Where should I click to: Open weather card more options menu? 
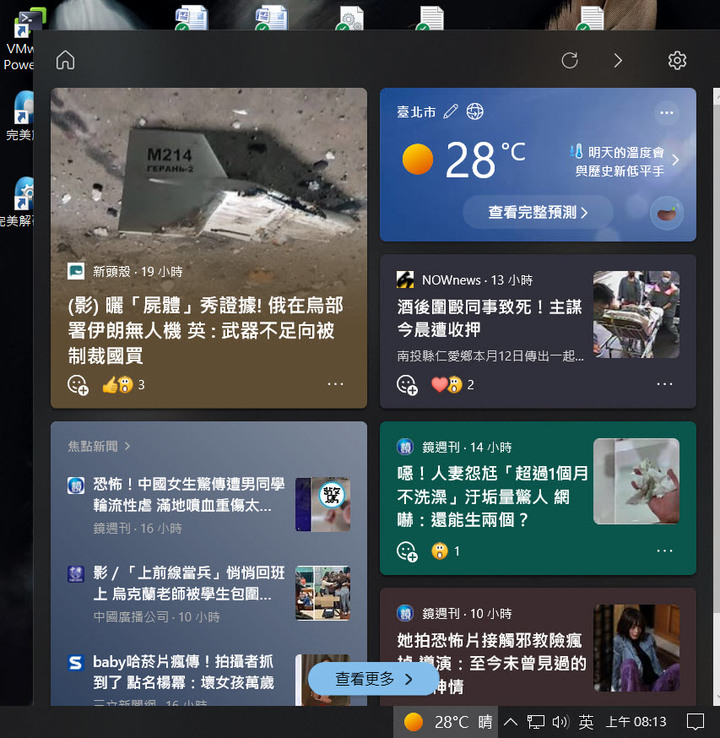666,112
